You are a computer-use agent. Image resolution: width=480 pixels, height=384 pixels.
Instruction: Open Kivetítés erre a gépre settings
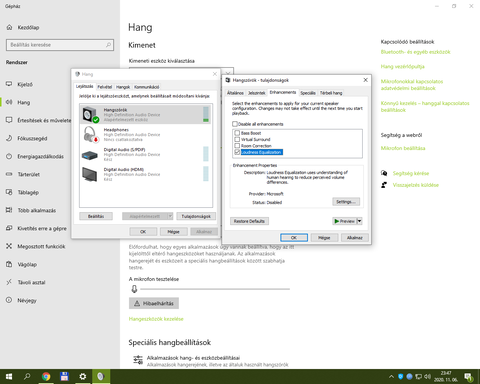click(42, 228)
